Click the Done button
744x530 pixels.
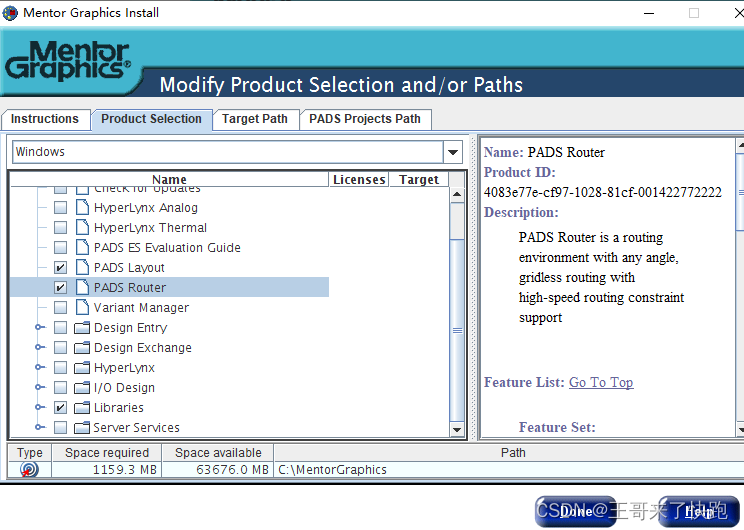pyautogui.click(x=576, y=511)
